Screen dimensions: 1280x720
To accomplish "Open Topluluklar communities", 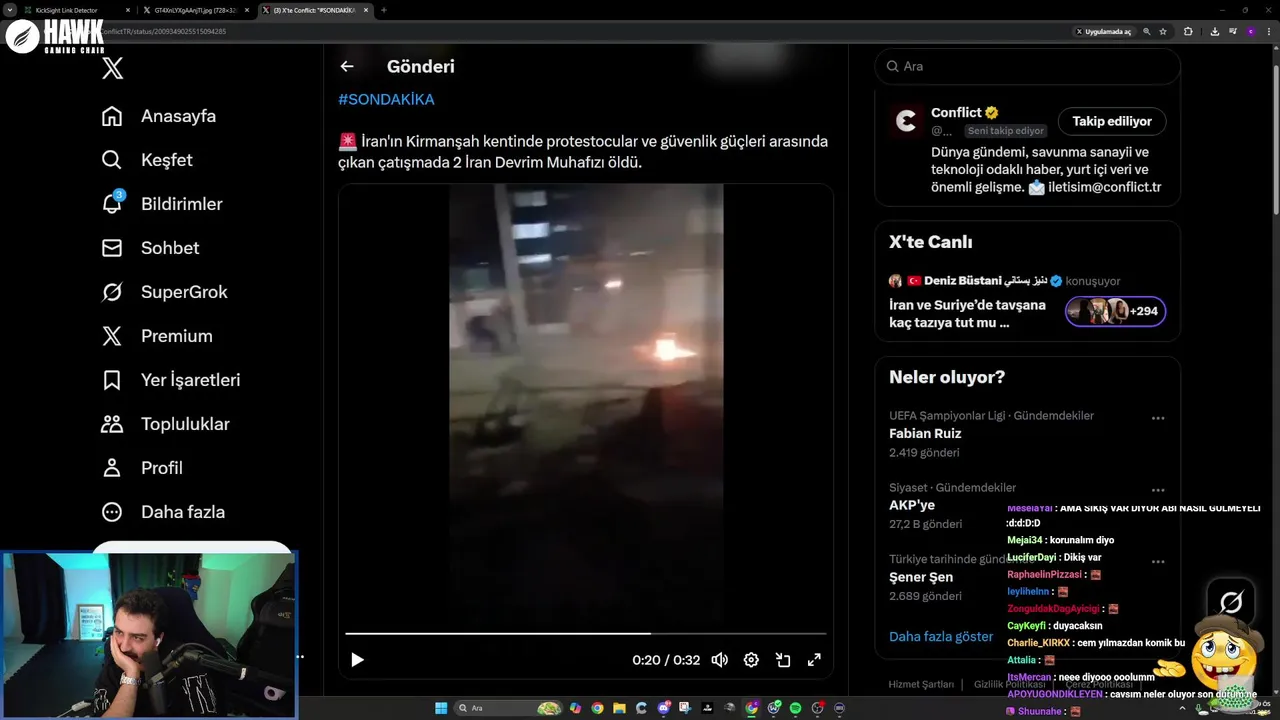I will (x=166, y=424).
